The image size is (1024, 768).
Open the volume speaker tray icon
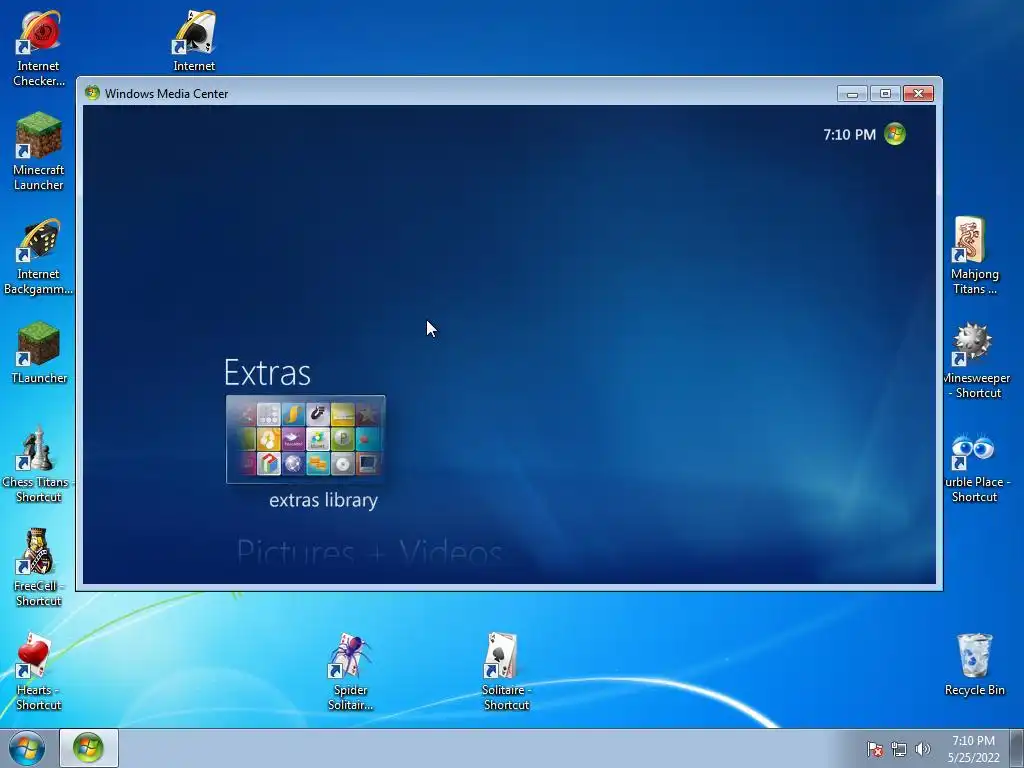point(922,749)
